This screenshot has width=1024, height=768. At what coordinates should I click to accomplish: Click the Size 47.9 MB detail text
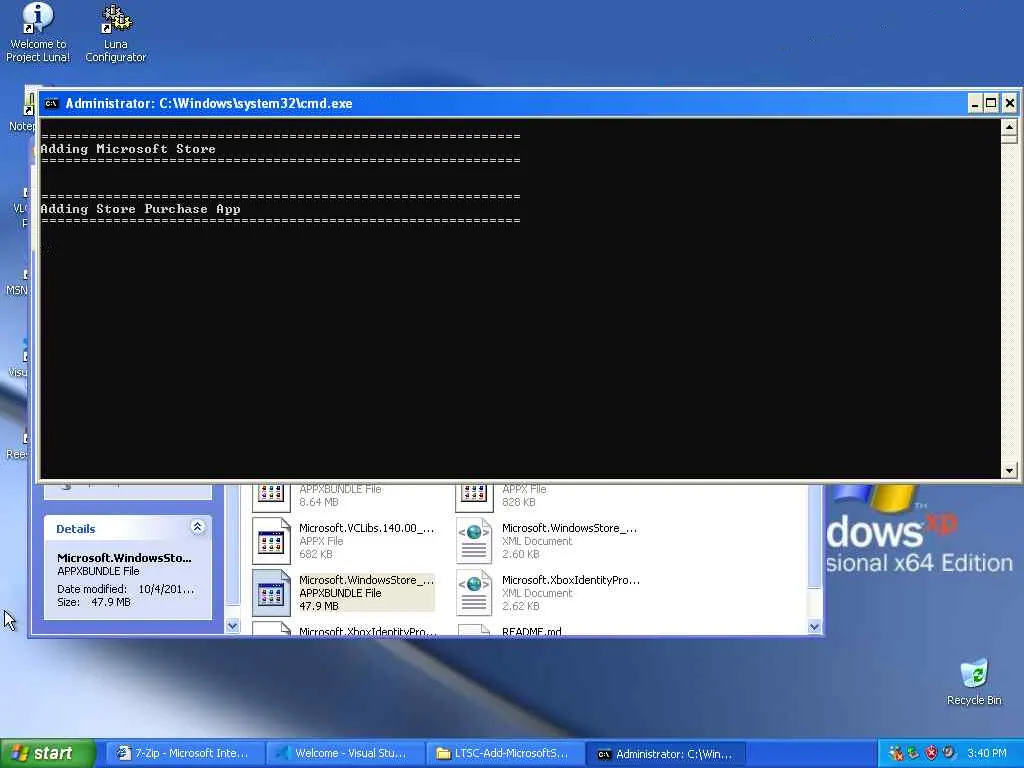pos(94,602)
